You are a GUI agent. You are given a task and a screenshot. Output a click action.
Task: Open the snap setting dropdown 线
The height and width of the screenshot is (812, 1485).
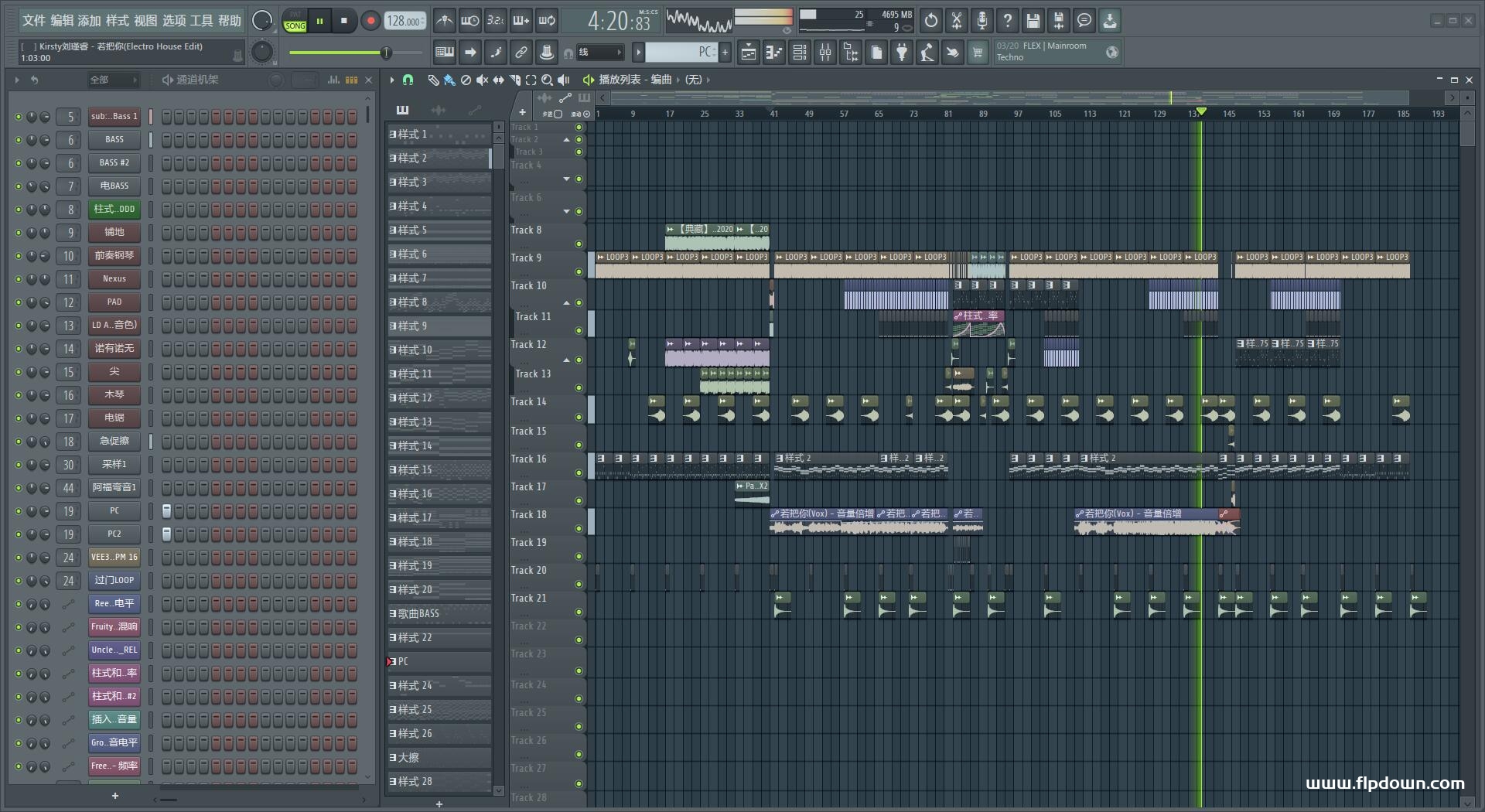click(x=600, y=53)
